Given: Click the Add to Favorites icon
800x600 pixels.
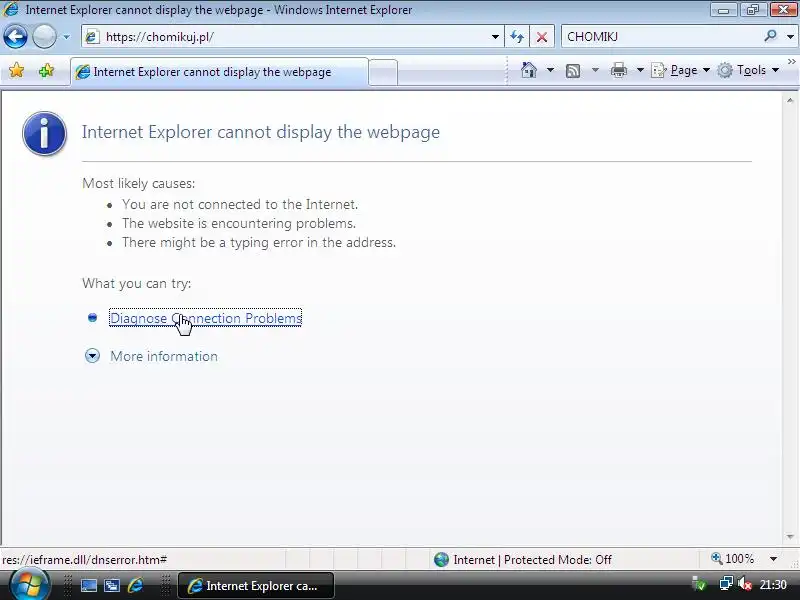Looking at the screenshot, I should click(x=46, y=70).
